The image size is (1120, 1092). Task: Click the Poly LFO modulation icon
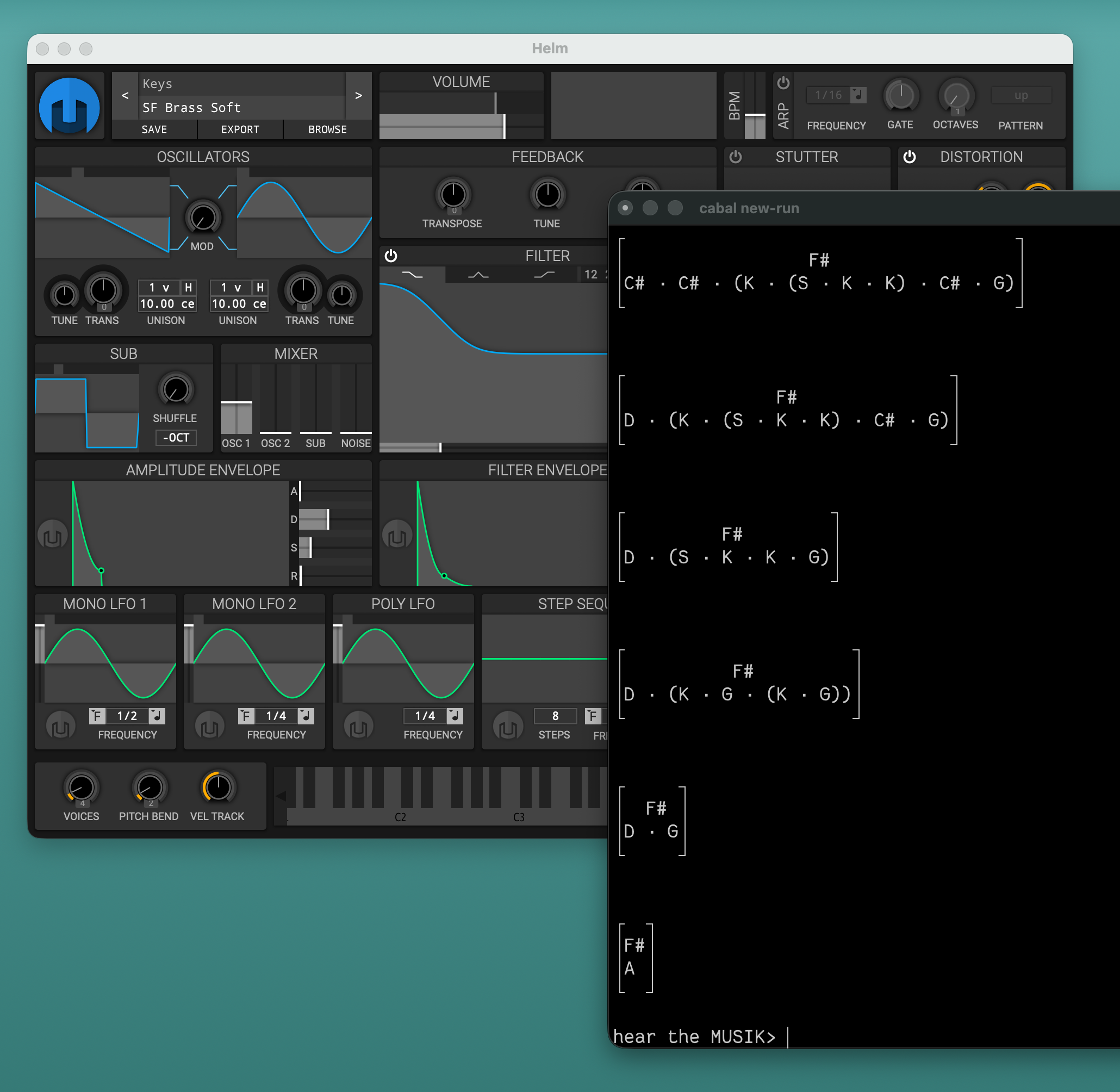coord(358,725)
